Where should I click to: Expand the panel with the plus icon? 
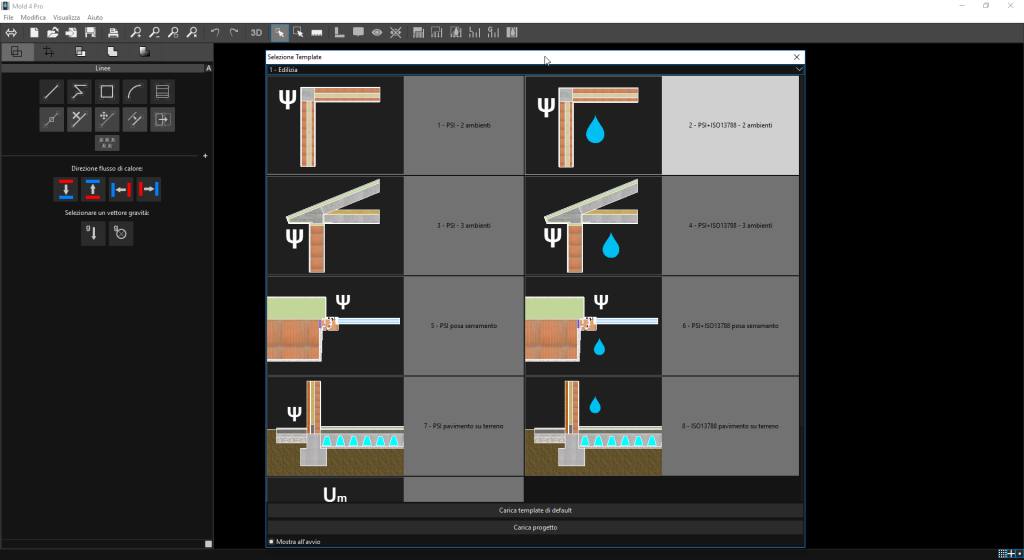(x=205, y=156)
